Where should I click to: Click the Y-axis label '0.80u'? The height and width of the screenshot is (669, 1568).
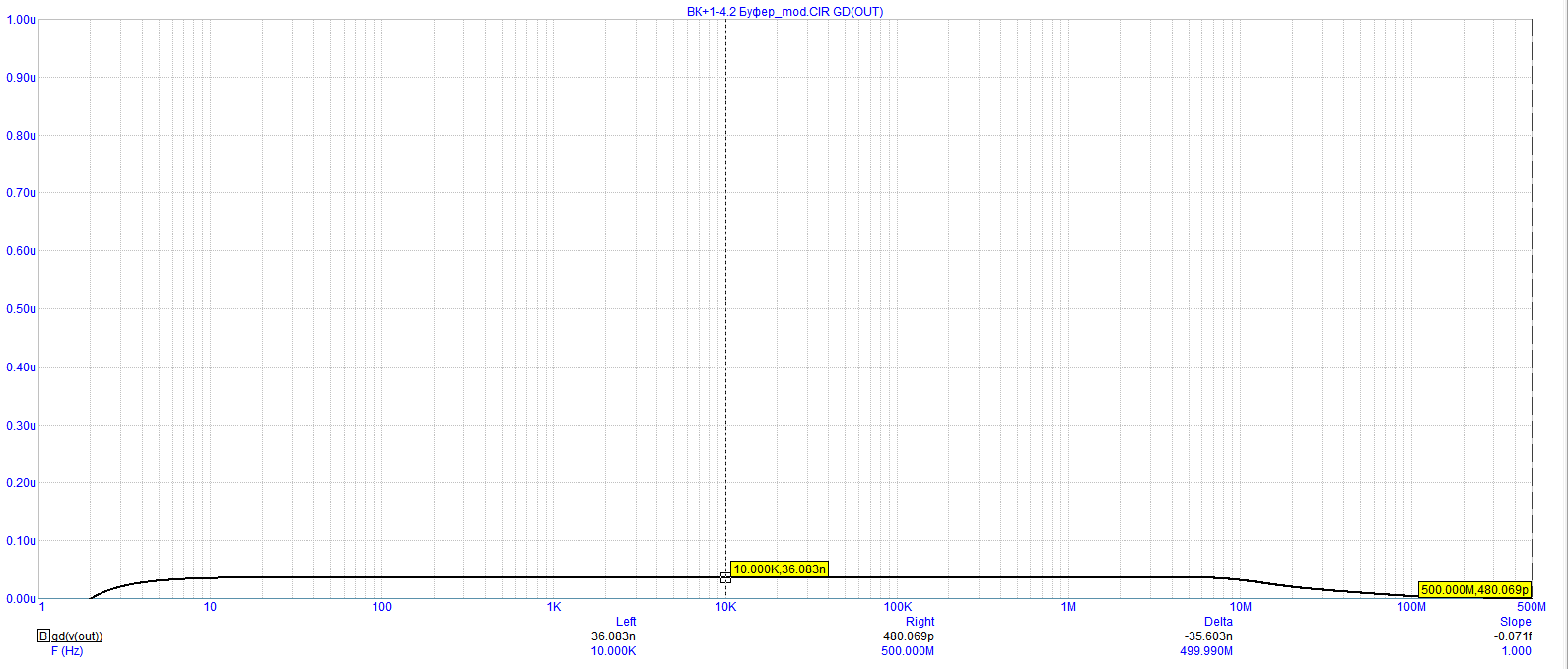click(x=21, y=136)
